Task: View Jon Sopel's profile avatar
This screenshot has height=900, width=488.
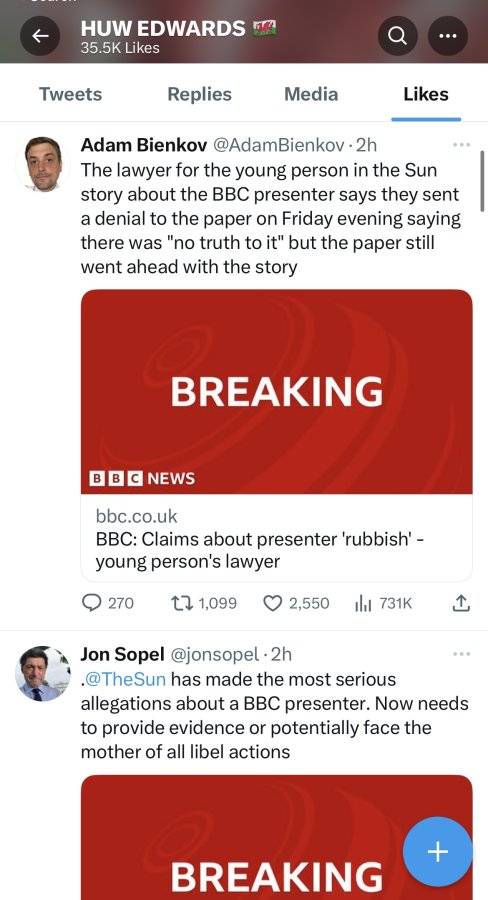Action: [x=42, y=674]
